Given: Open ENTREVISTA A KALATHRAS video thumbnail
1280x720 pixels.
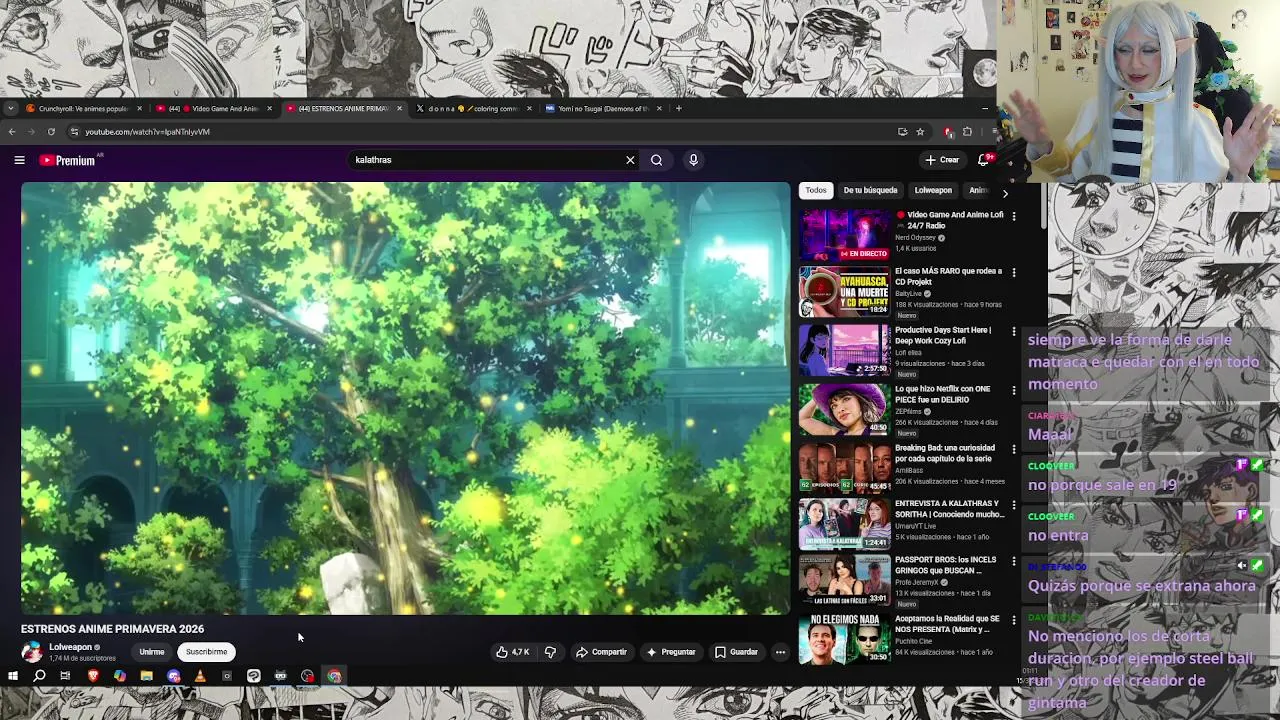Looking at the screenshot, I should coord(844,524).
